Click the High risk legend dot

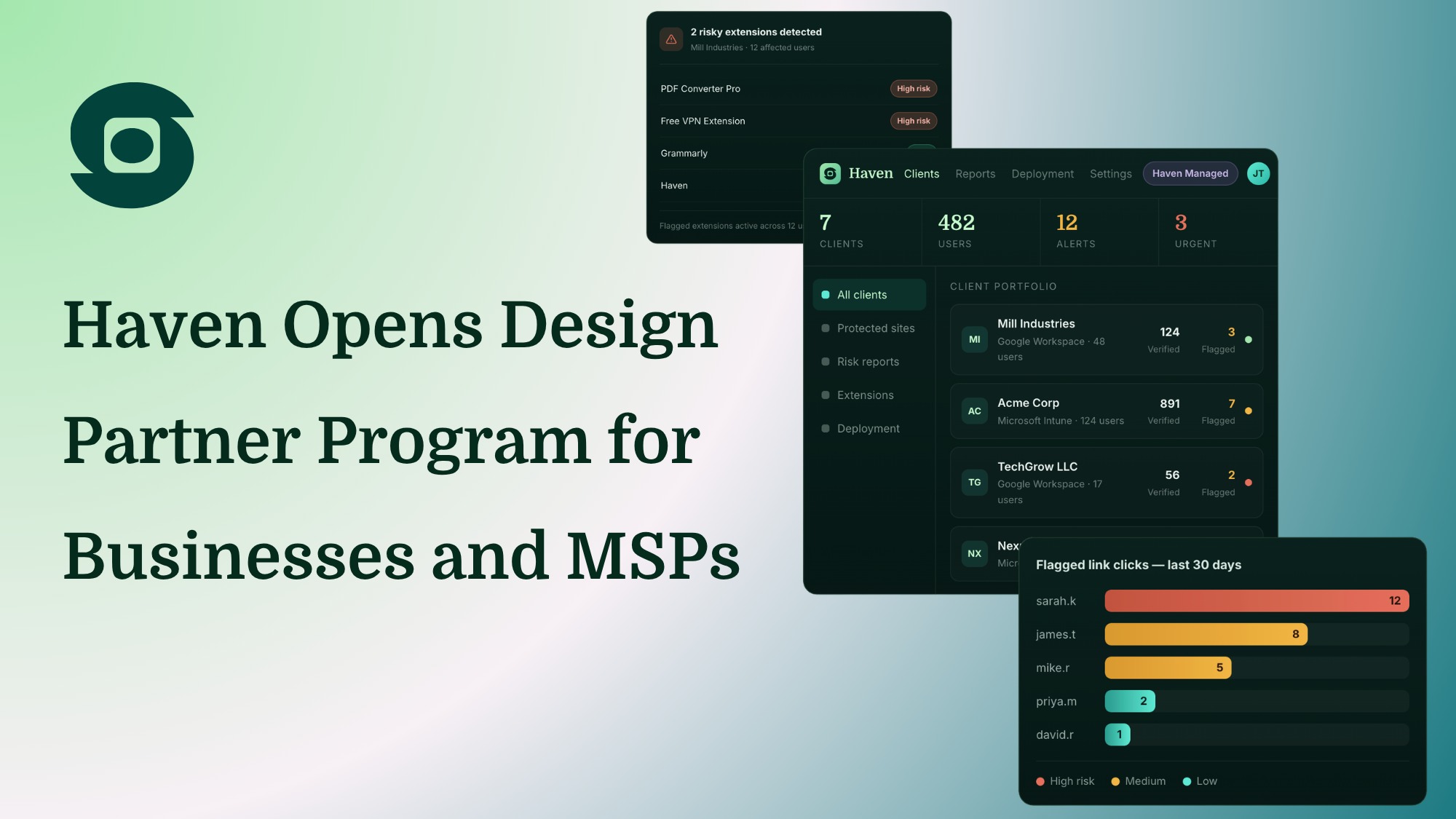pyautogui.click(x=1040, y=781)
